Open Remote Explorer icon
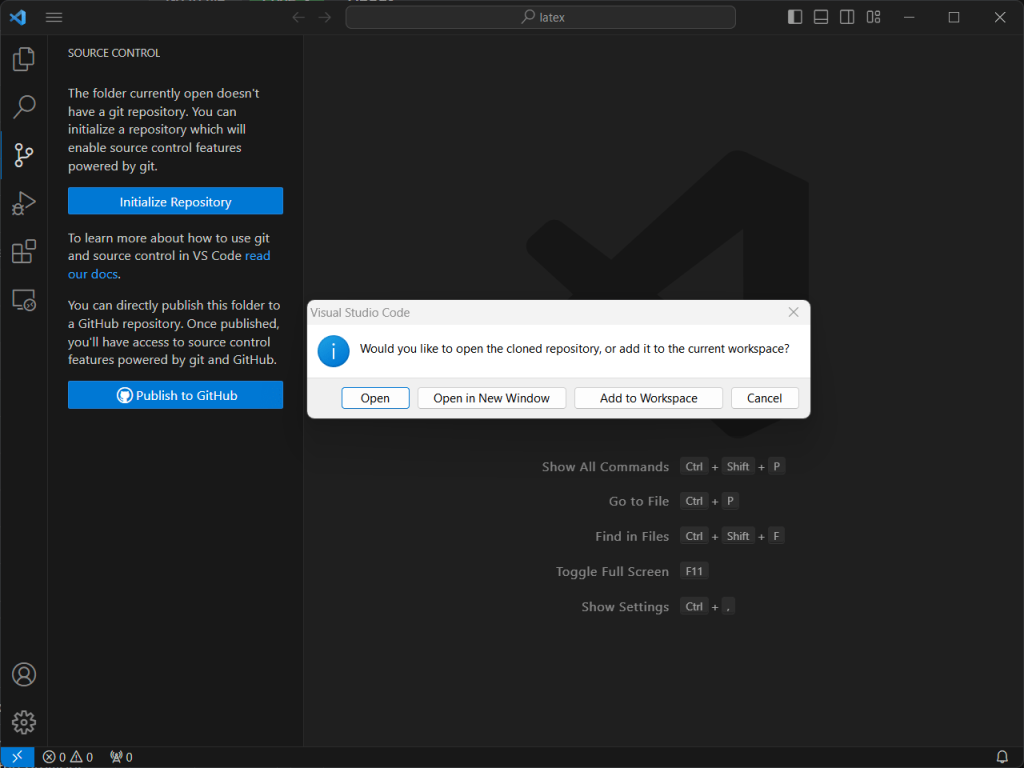 point(24,299)
